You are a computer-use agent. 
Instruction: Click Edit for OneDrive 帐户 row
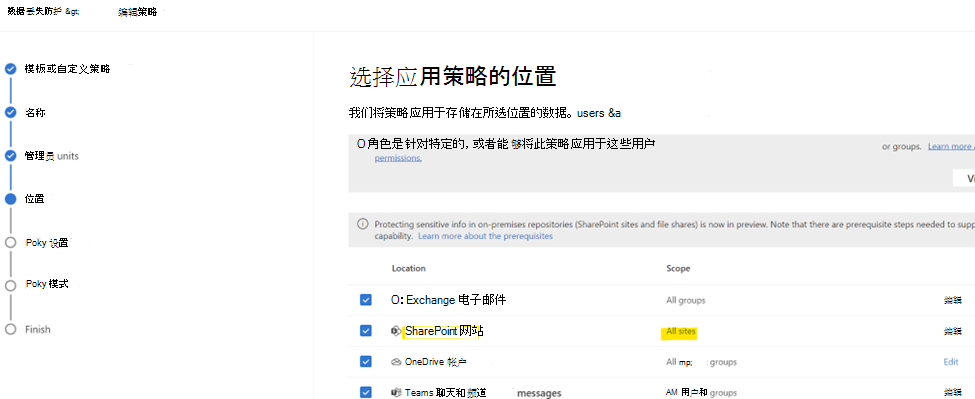[x=951, y=362]
